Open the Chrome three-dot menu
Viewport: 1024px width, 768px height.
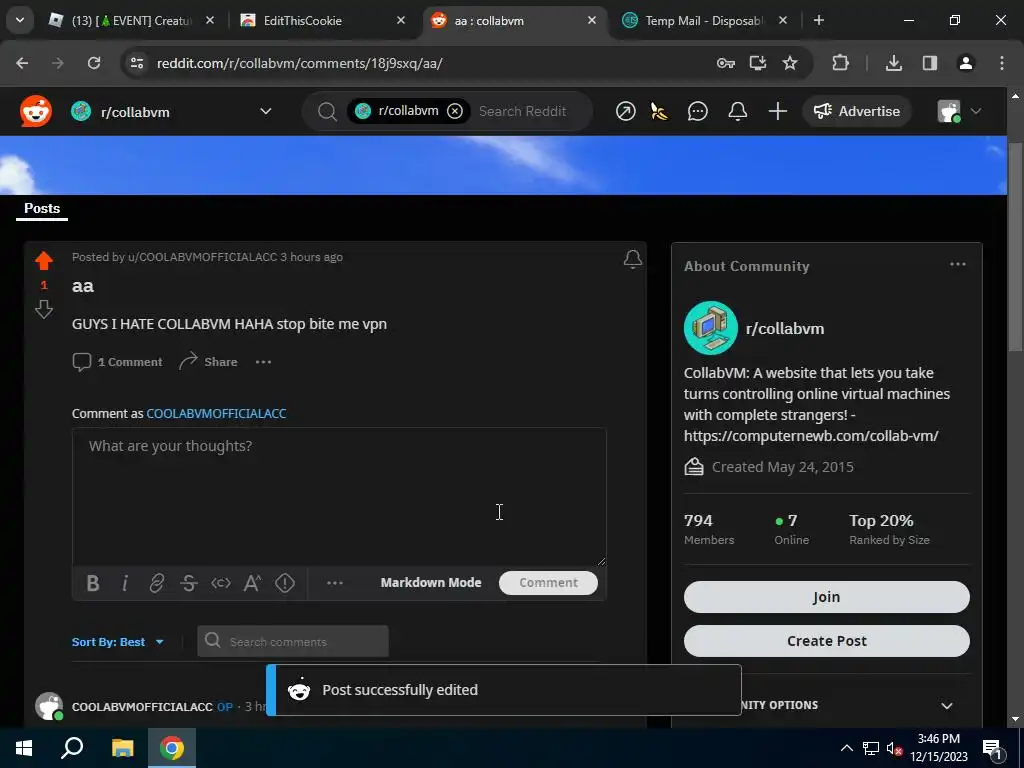pyautogui.click(x=1001, y=63)
